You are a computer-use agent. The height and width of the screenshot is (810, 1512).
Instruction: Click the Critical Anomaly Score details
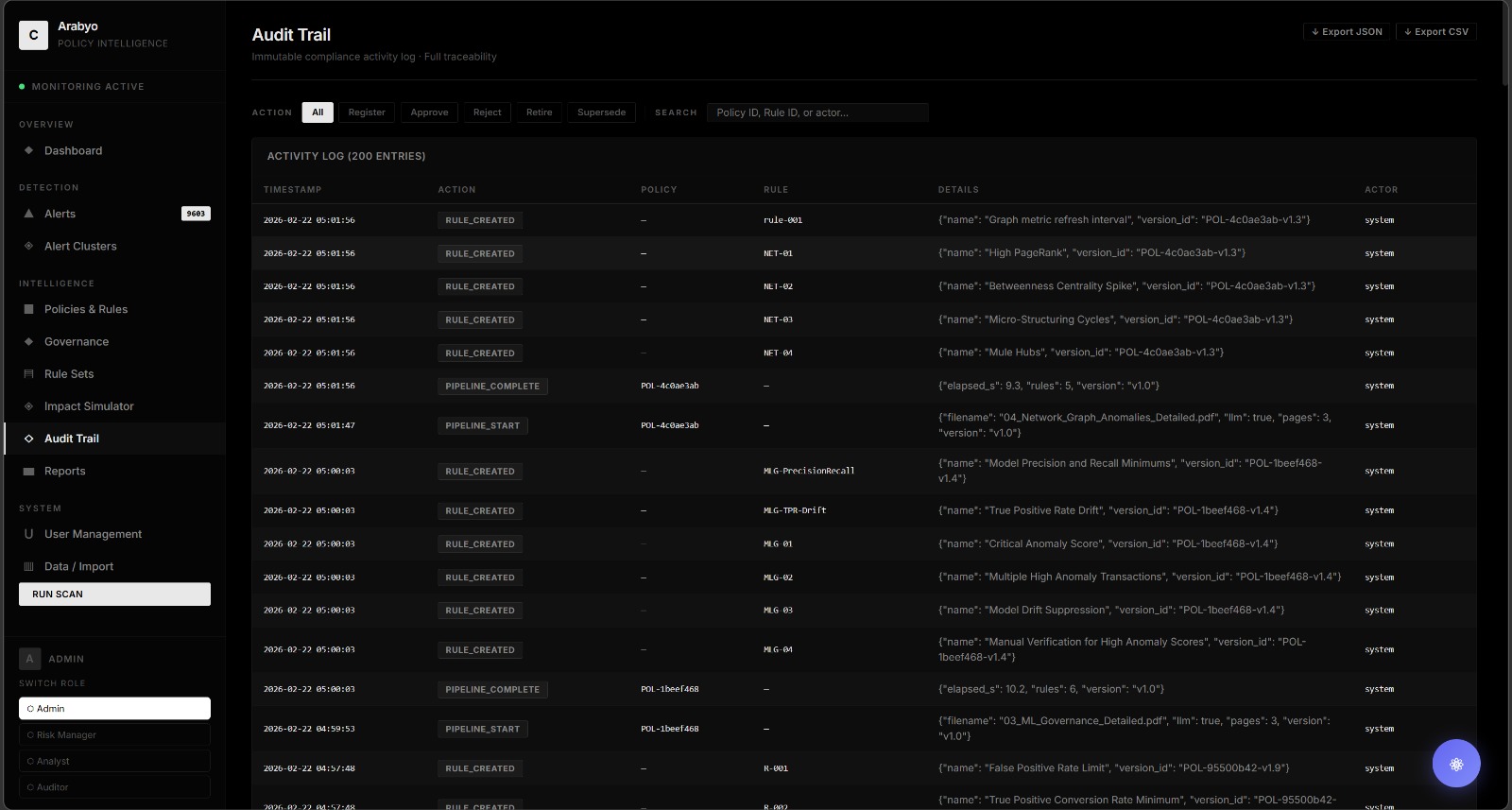pos(1108,543)
